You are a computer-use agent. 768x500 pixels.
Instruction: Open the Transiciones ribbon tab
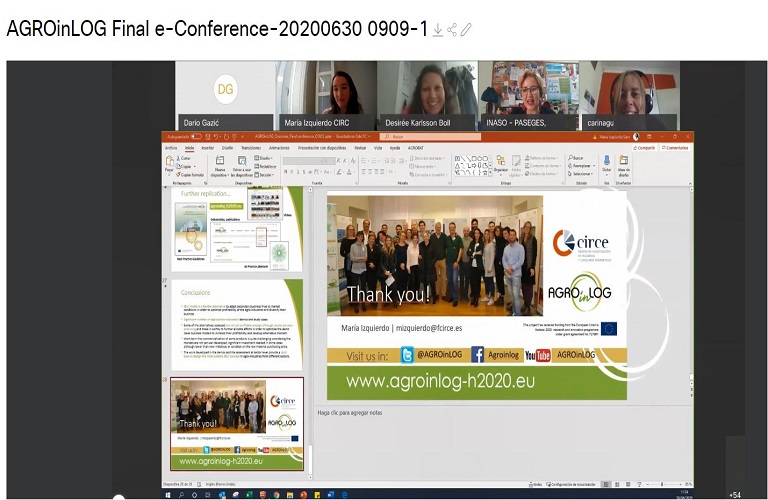coord(250,146)
